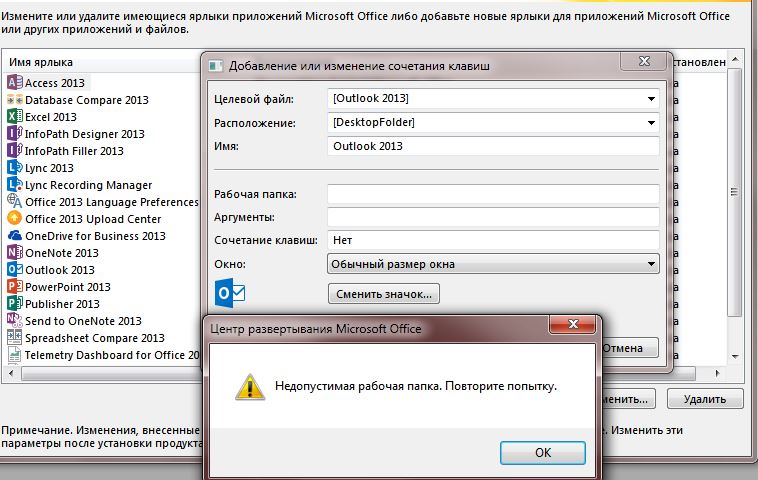Select the Lync 2013 icon
Screen dimensions: 758x480
click(x=14, y=168)
